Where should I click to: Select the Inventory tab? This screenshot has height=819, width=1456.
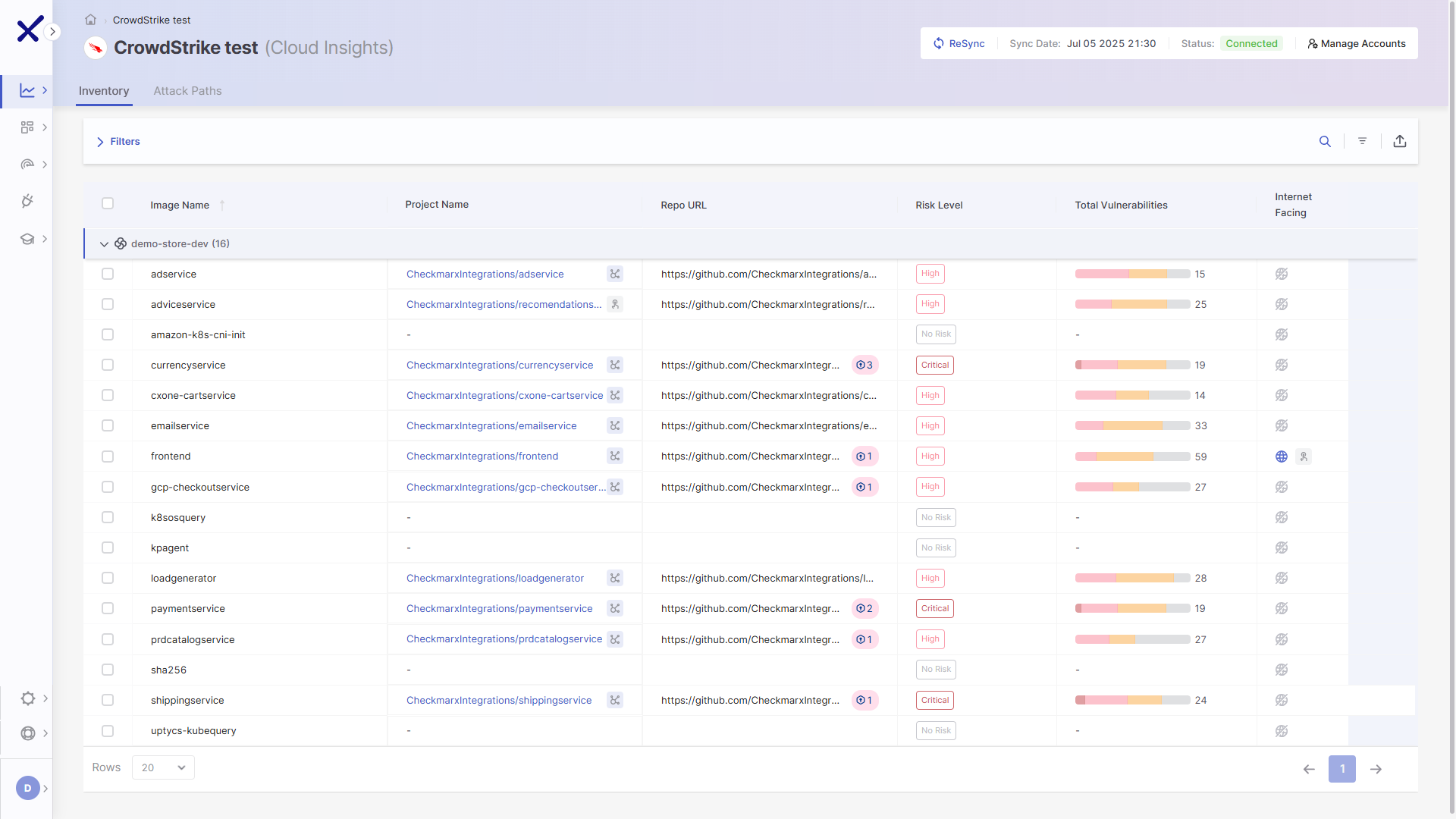click(104, 91)
